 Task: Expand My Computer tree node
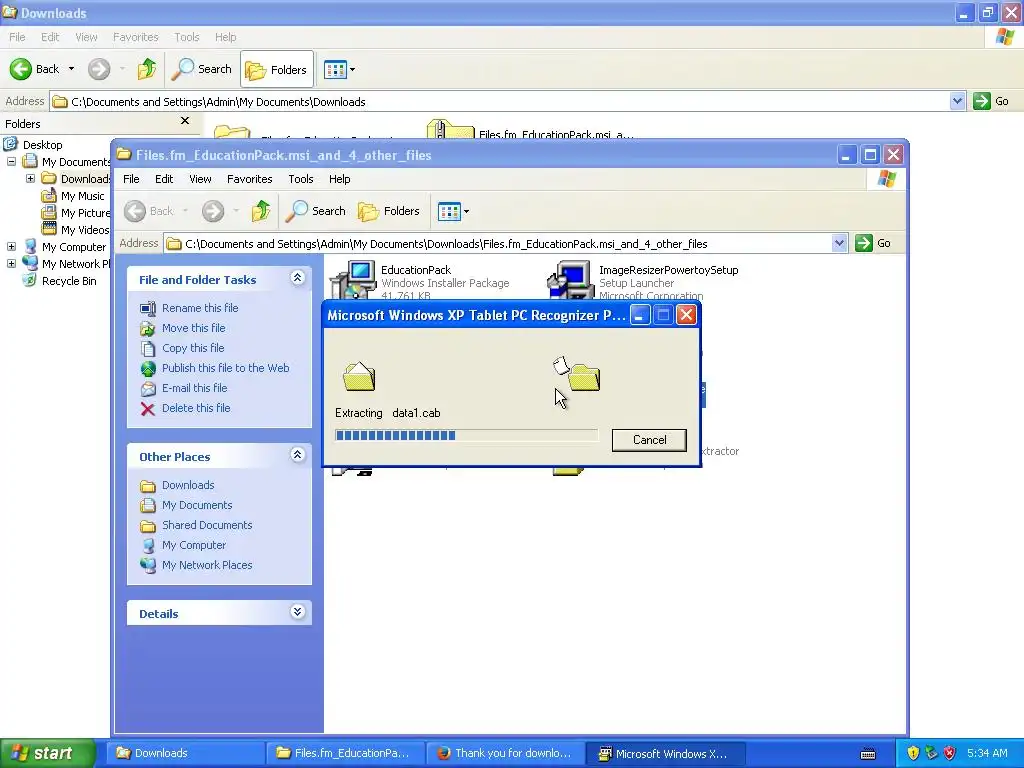point(11,247)
